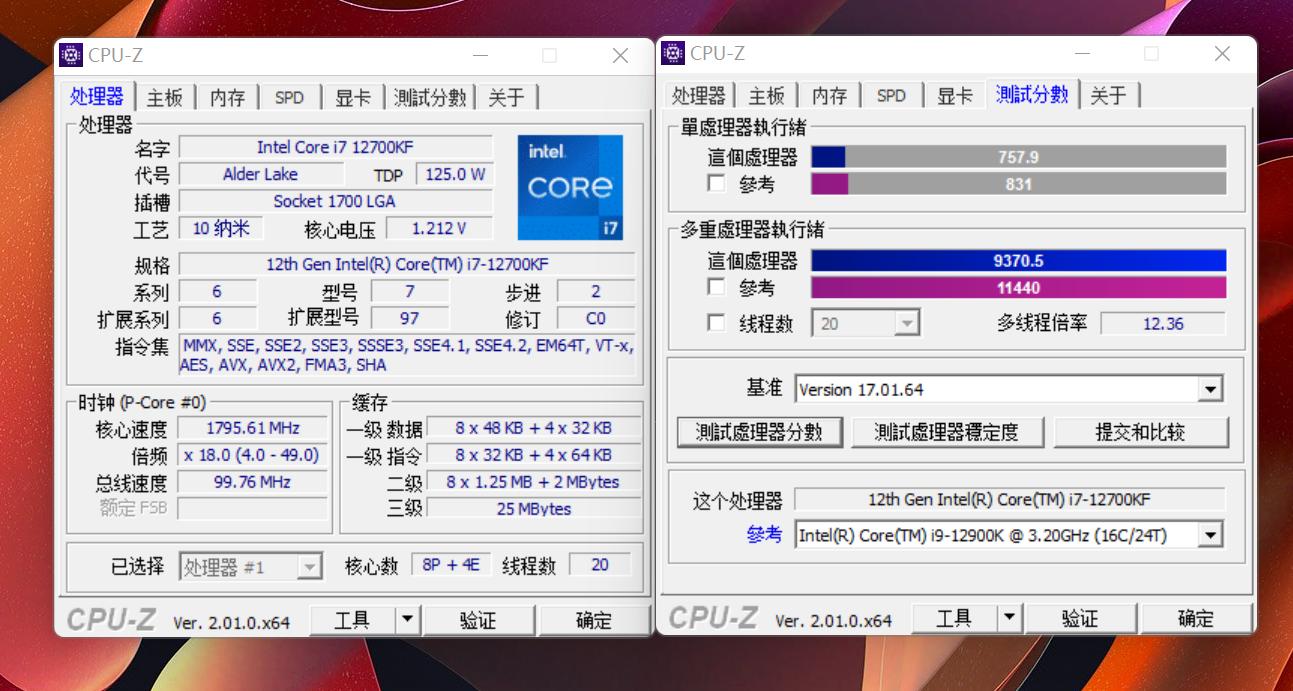Click the single-thread score bar showing 757.9
Image resolution: width=1293 pixels, height=691 pixels.
[x=1020, y=156]
